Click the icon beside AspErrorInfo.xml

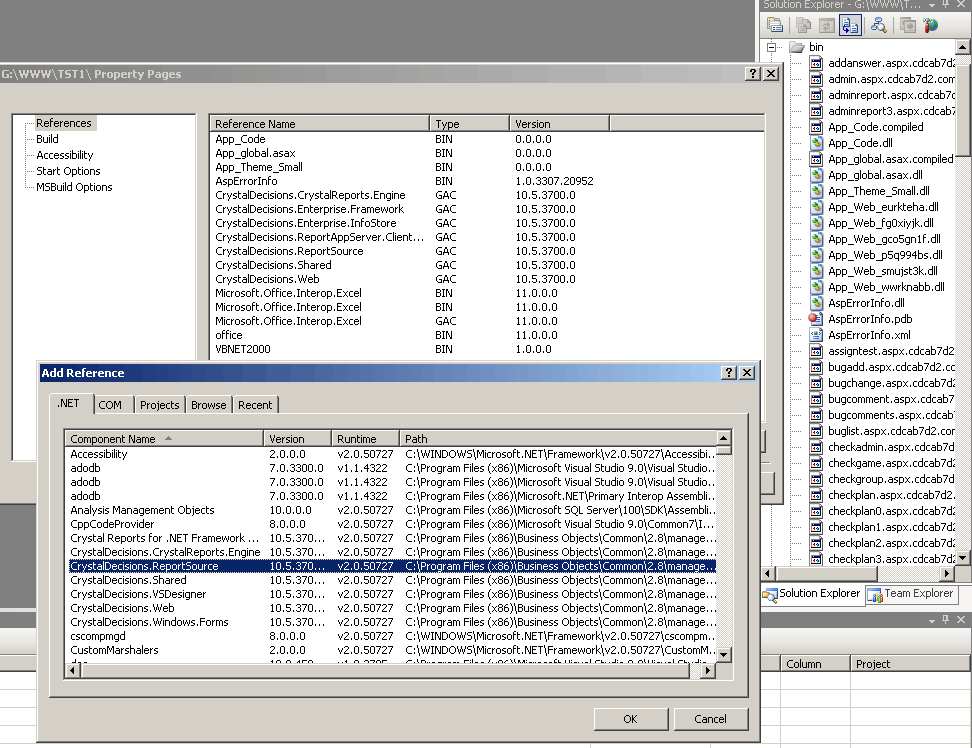pyautogui.click(x=816, y=335)
